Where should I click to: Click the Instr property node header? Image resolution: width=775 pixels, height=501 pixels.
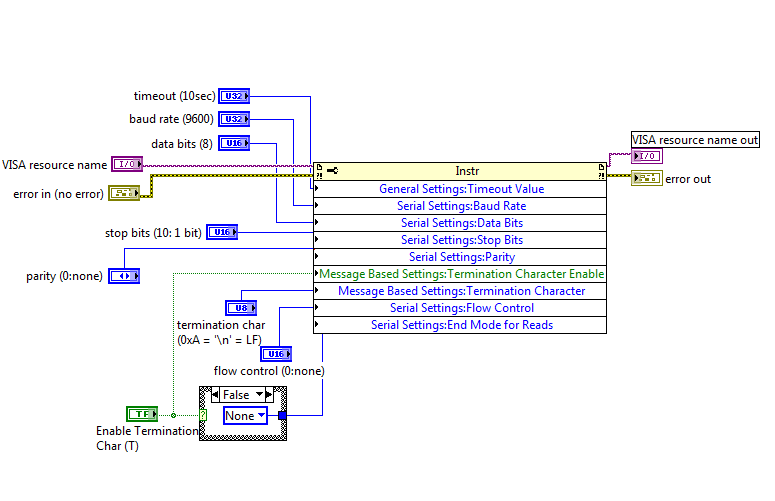pyautogui.click(x=460, y=171)
